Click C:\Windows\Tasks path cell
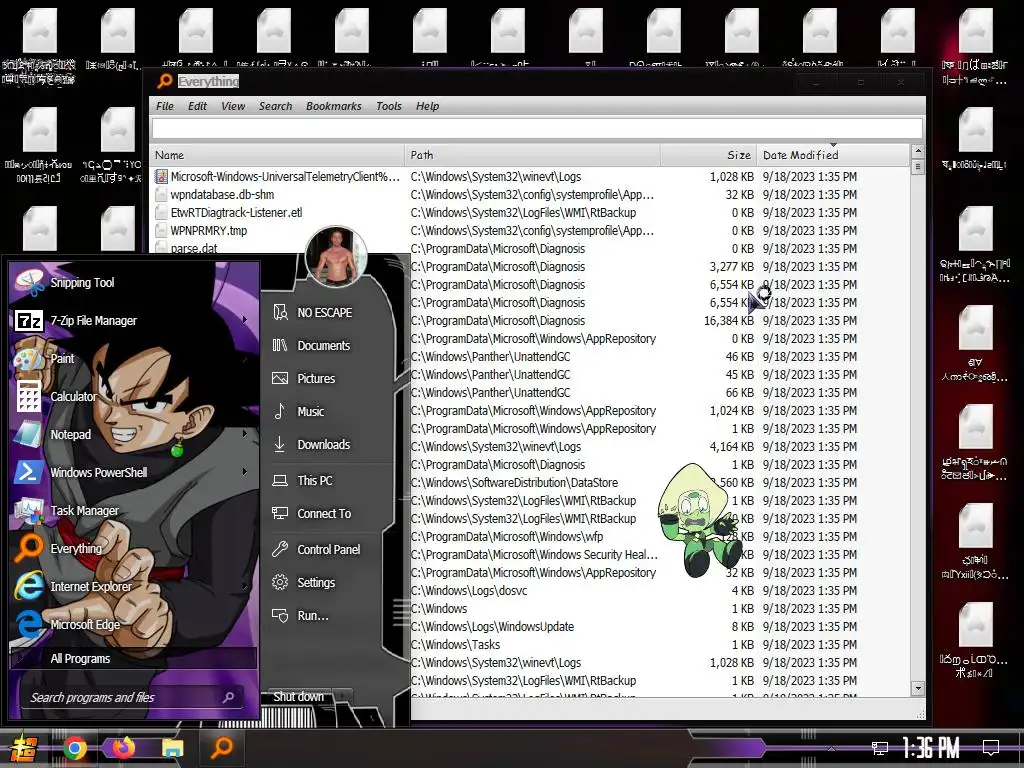The width and height of the screenshot is (1024, 768). (x=455, y=645)
